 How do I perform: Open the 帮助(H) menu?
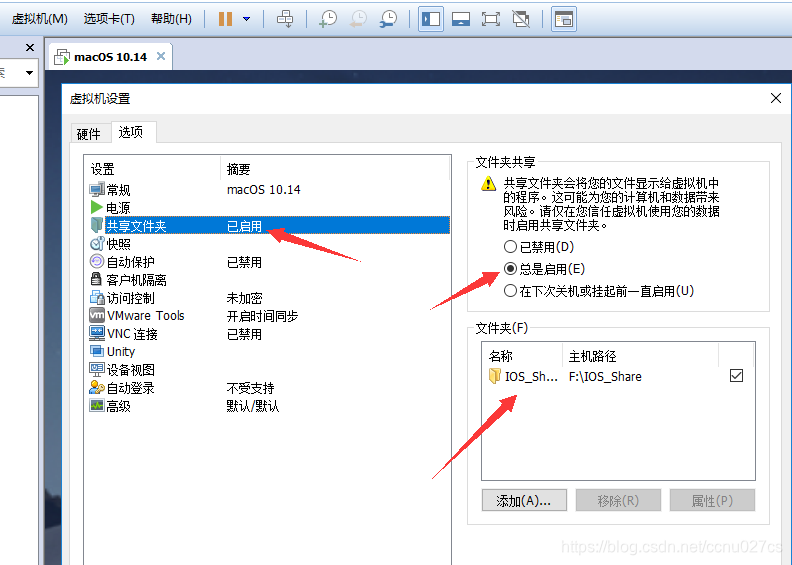[171, 19]
